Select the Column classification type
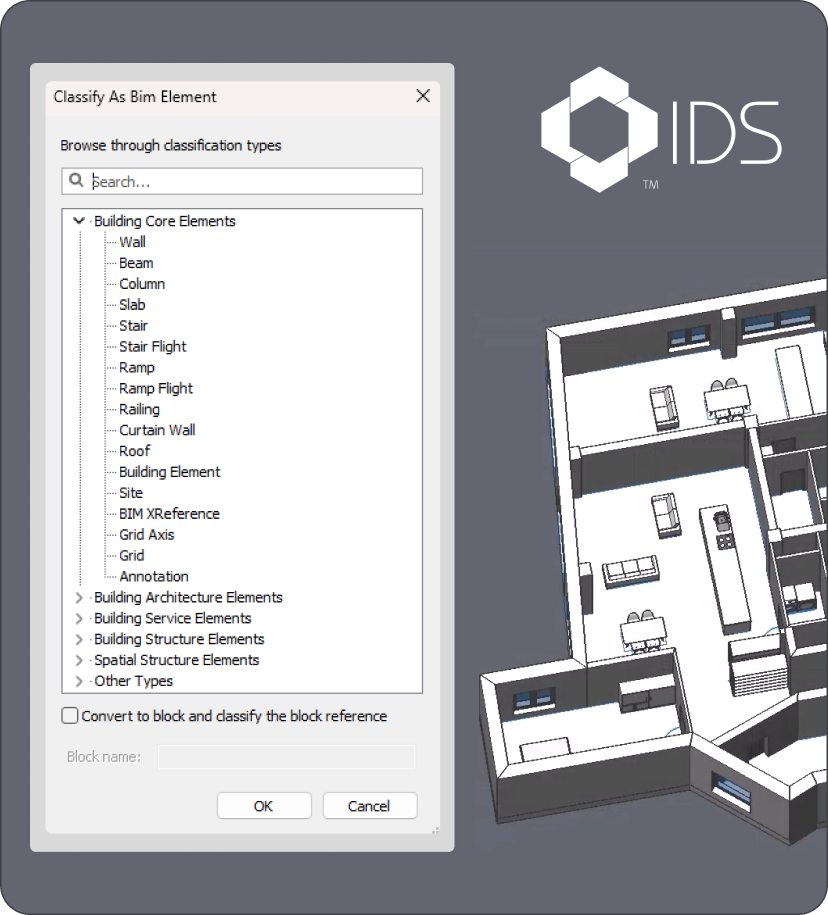828x915 pixels. pos(141,283)
